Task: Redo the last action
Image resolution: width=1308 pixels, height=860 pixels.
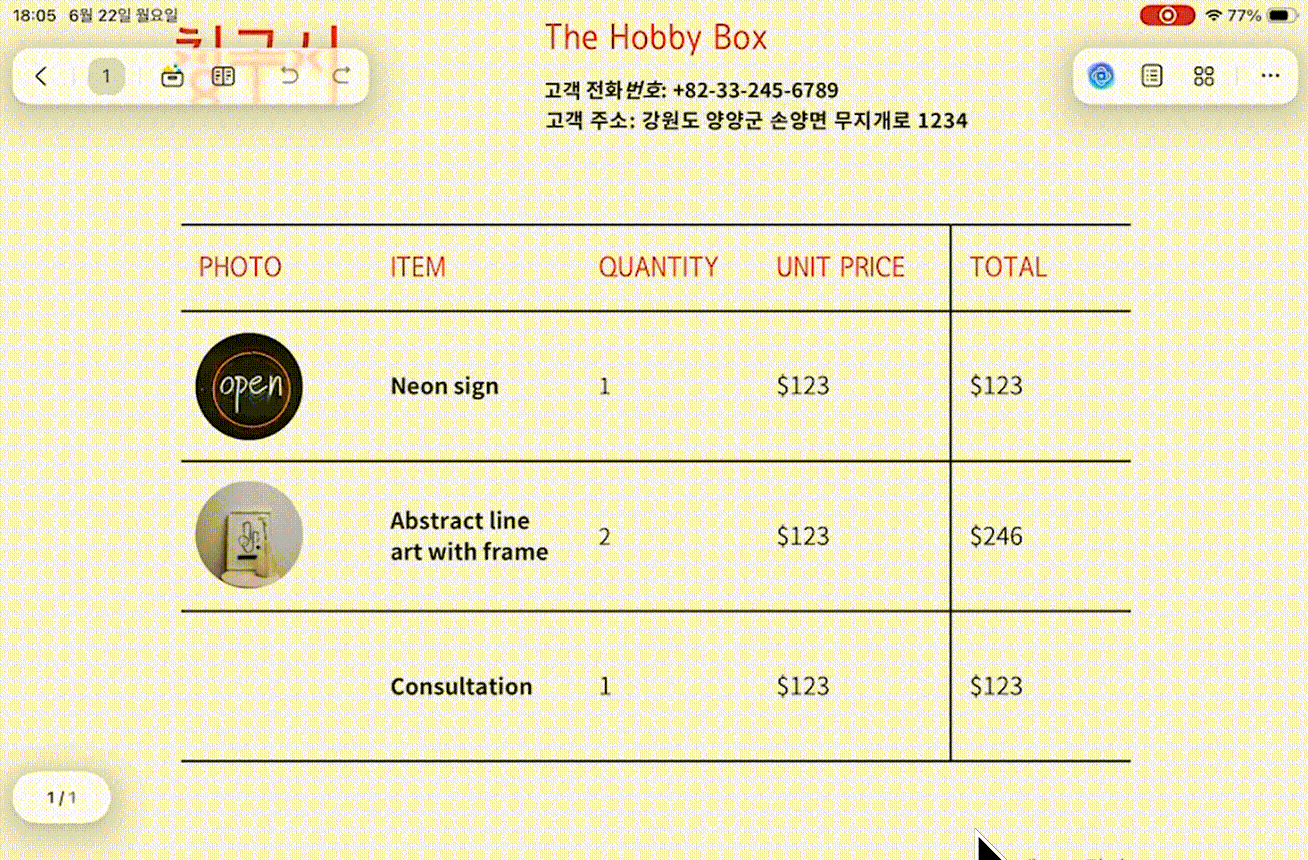Action: point(341,76)
